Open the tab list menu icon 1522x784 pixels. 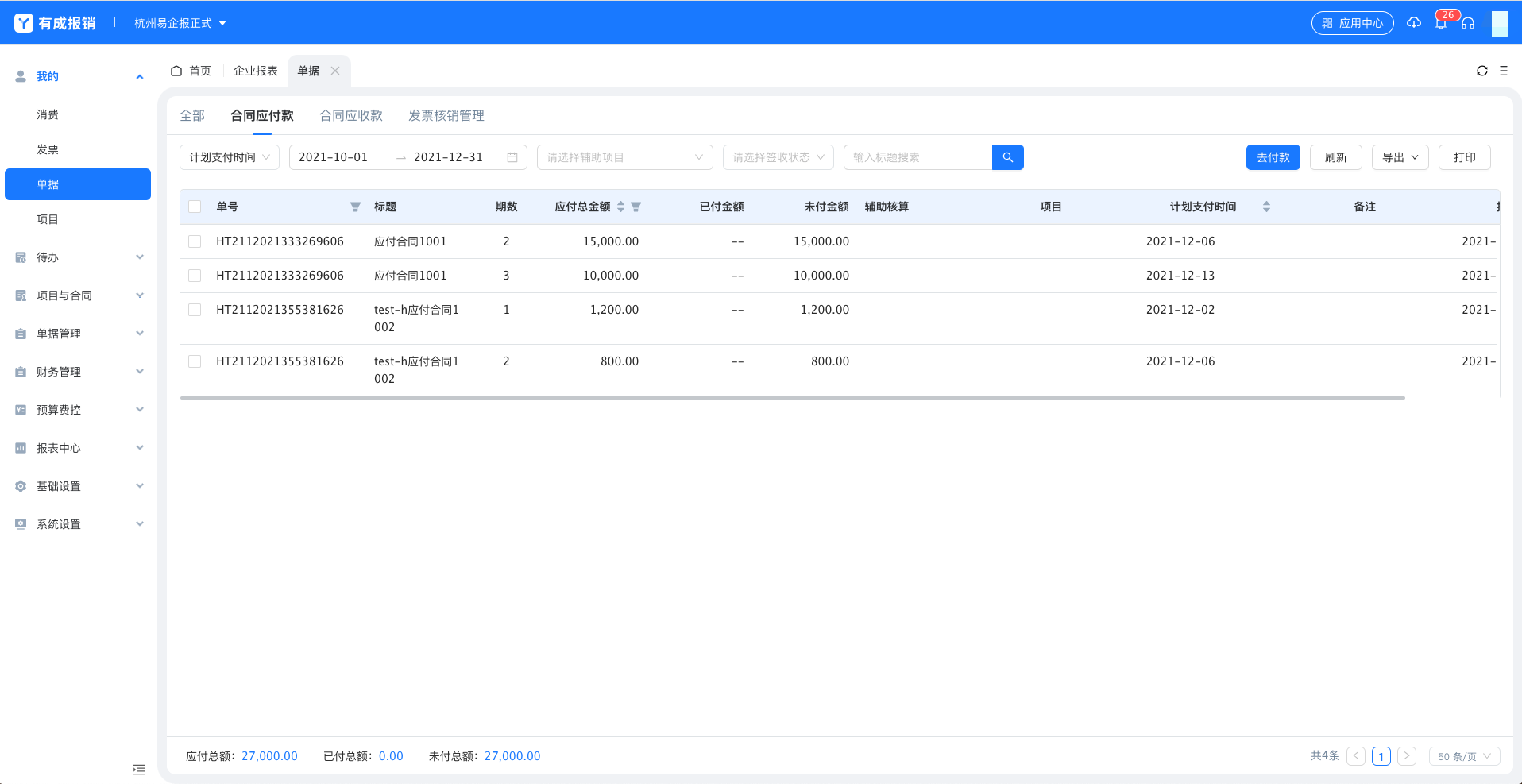tap(1504, 71)
